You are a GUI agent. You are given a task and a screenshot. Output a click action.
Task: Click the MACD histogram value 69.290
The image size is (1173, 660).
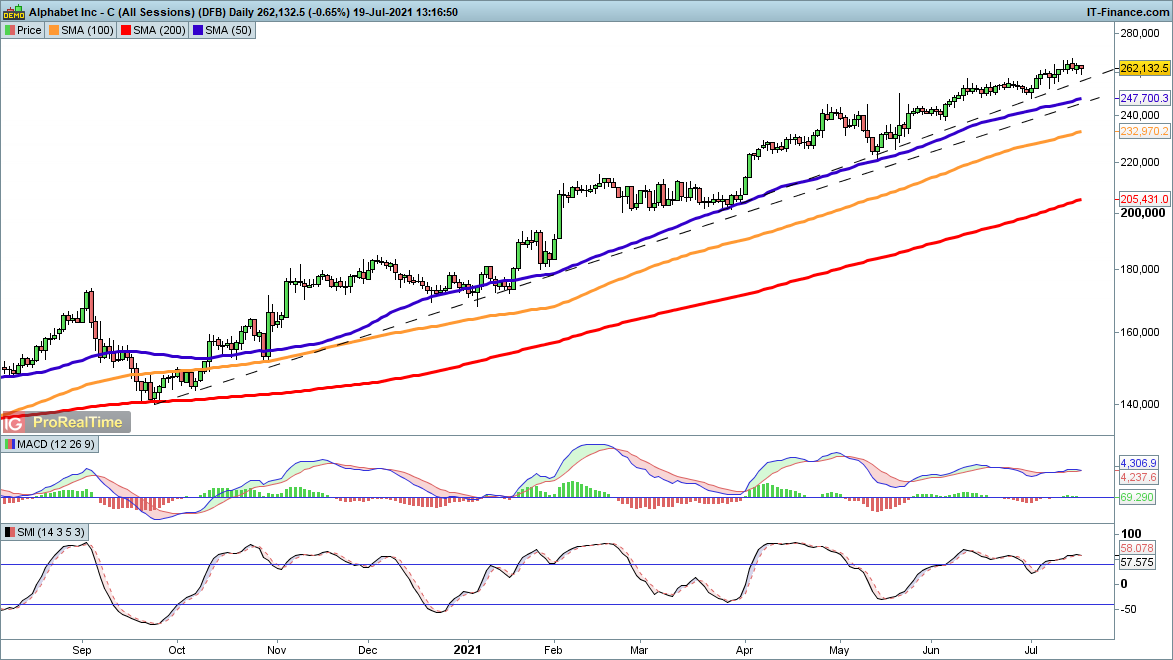coord(1136,497)
